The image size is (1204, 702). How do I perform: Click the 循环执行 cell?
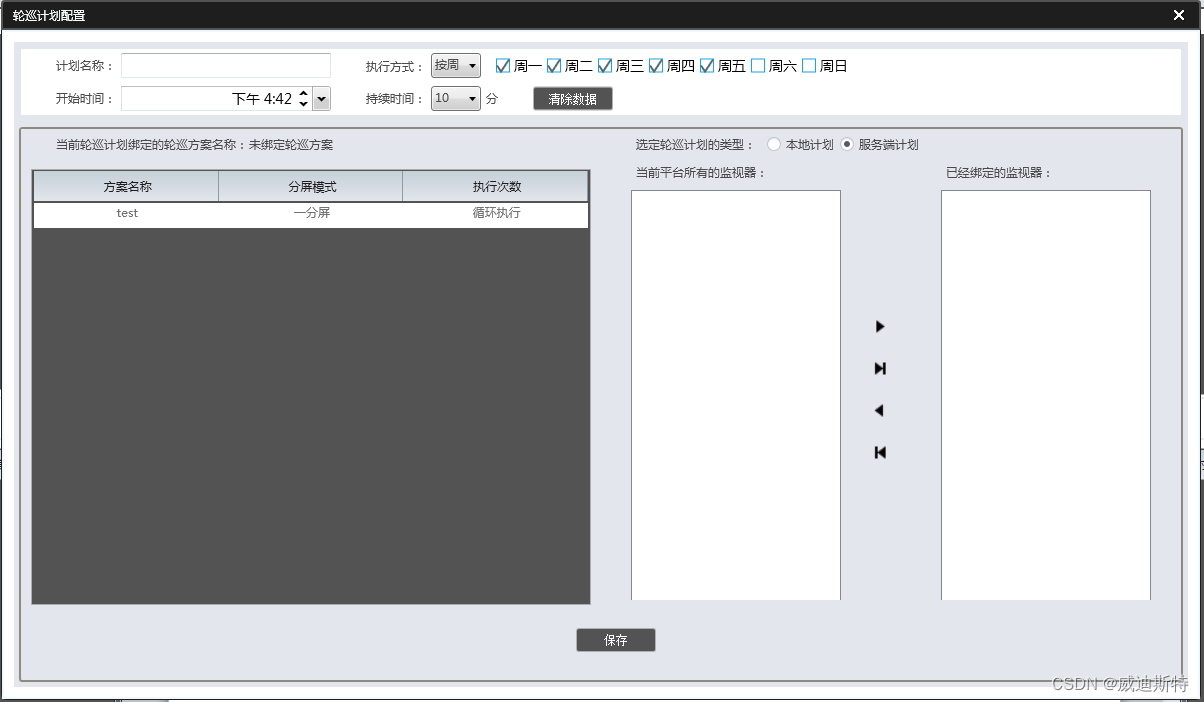point(496,214)
